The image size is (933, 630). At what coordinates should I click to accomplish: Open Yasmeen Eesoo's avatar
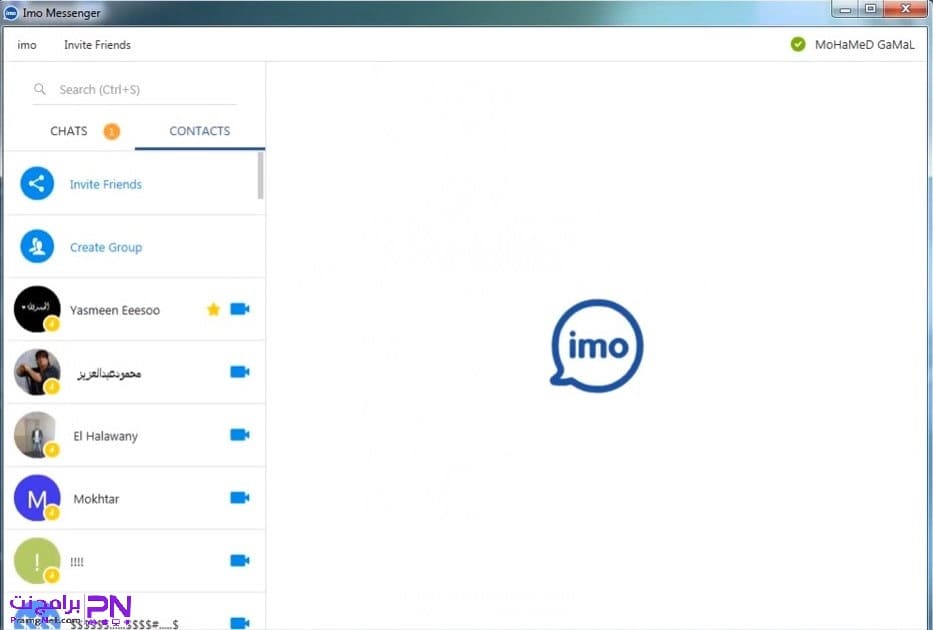(x=37, y=309)
